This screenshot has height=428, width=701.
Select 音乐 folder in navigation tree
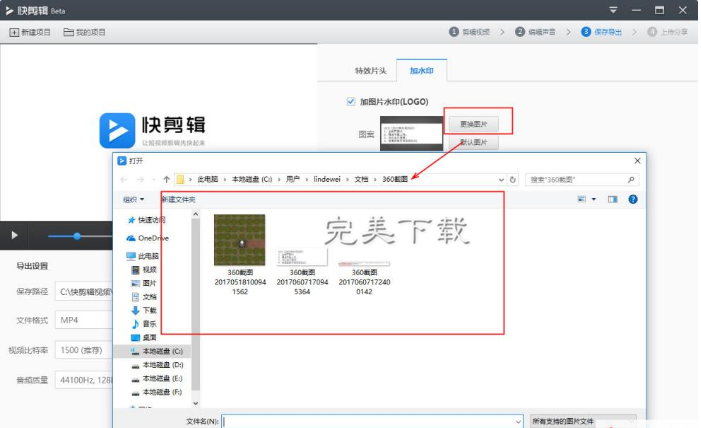point(144,323)
